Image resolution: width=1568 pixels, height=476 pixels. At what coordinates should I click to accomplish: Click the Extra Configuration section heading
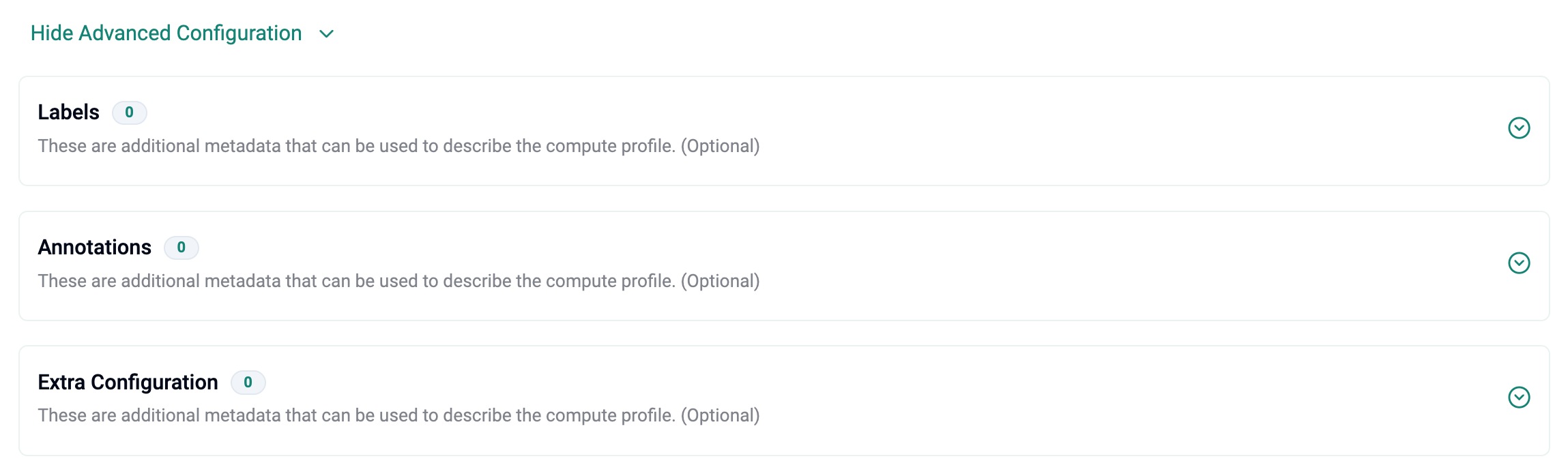point(128,383)
